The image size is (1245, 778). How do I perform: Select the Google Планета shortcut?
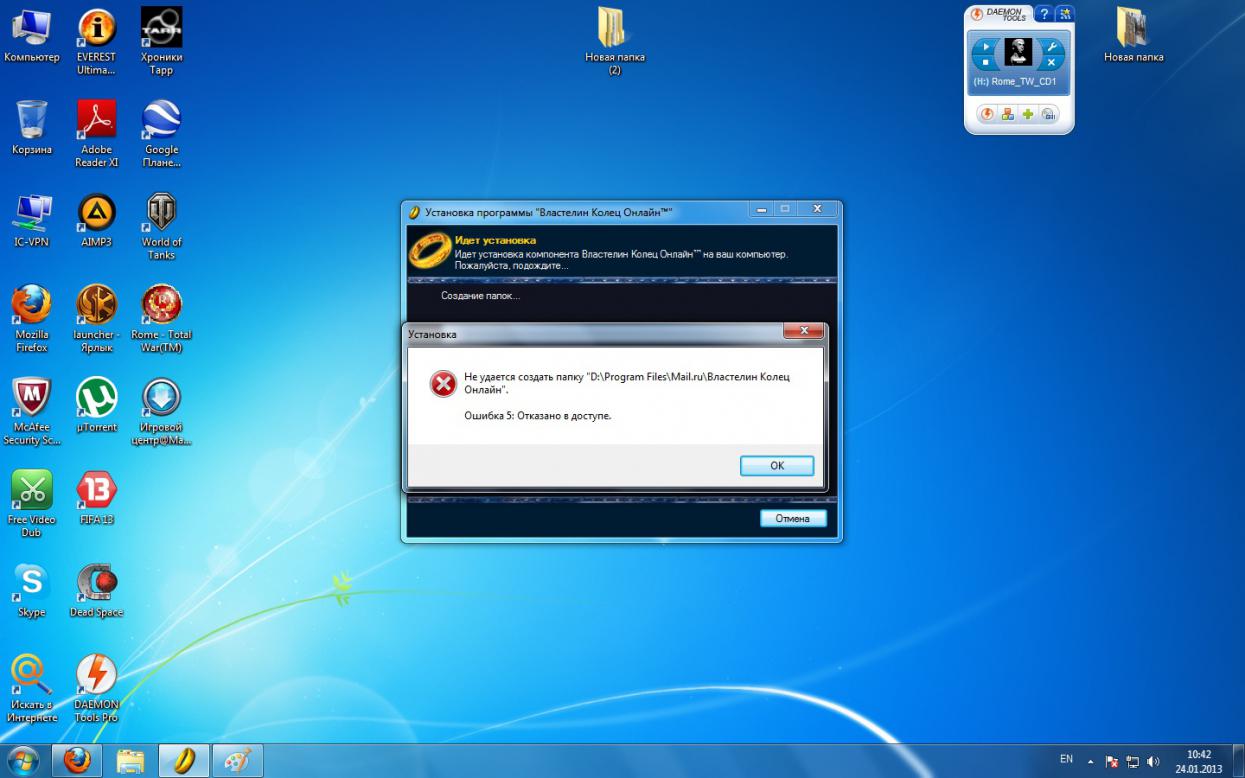[161, 134]
